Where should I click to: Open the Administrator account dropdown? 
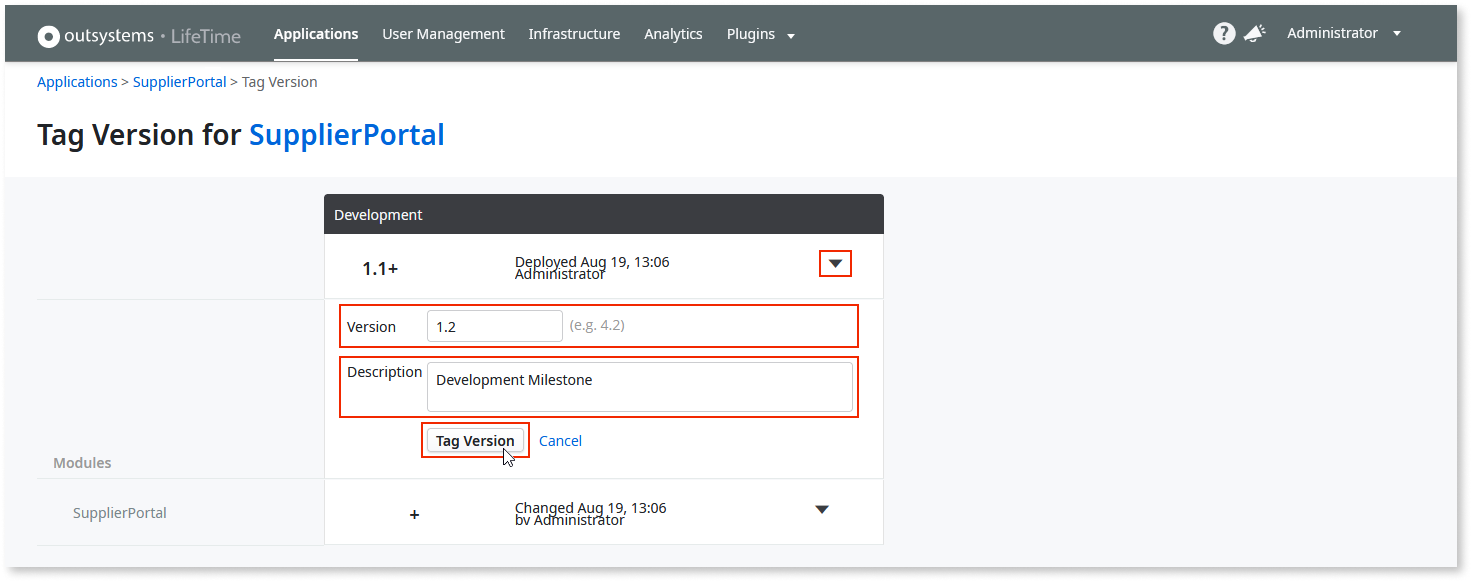[1344, 33]
